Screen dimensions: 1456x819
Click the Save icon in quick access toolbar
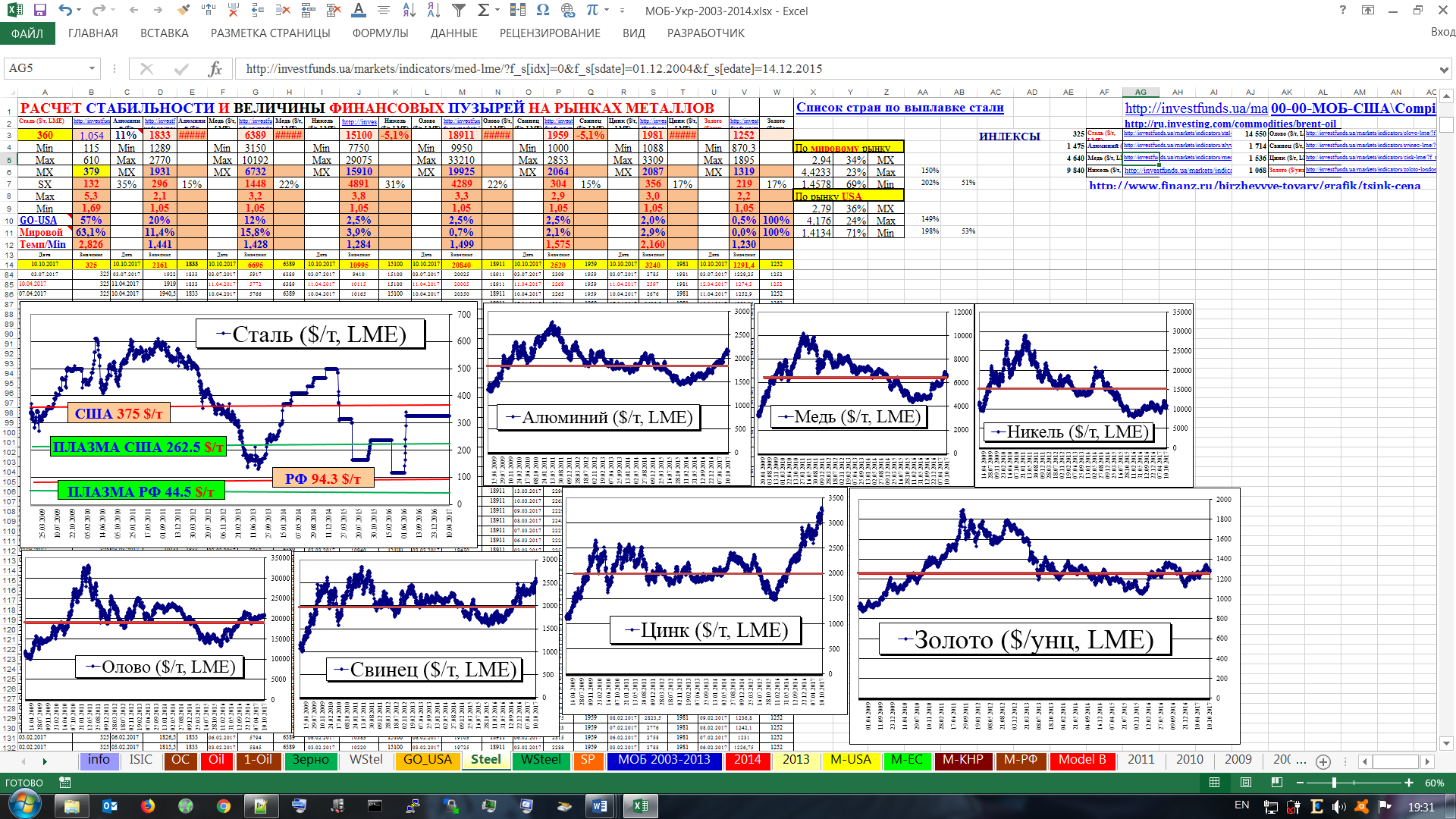pos(40,11)
